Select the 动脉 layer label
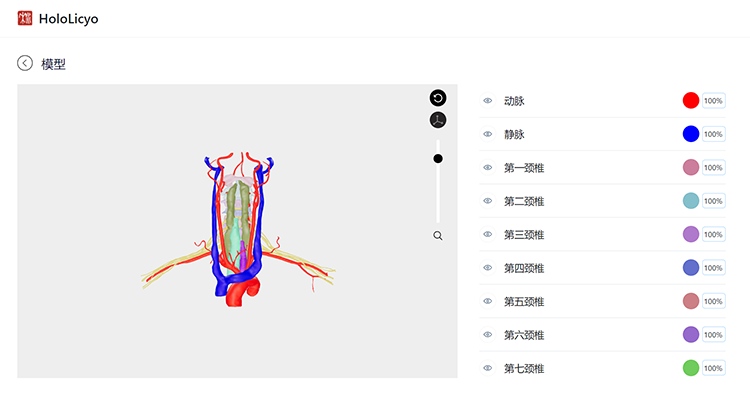This screenshot has height=410, width=750. click(x=514, y=101)
